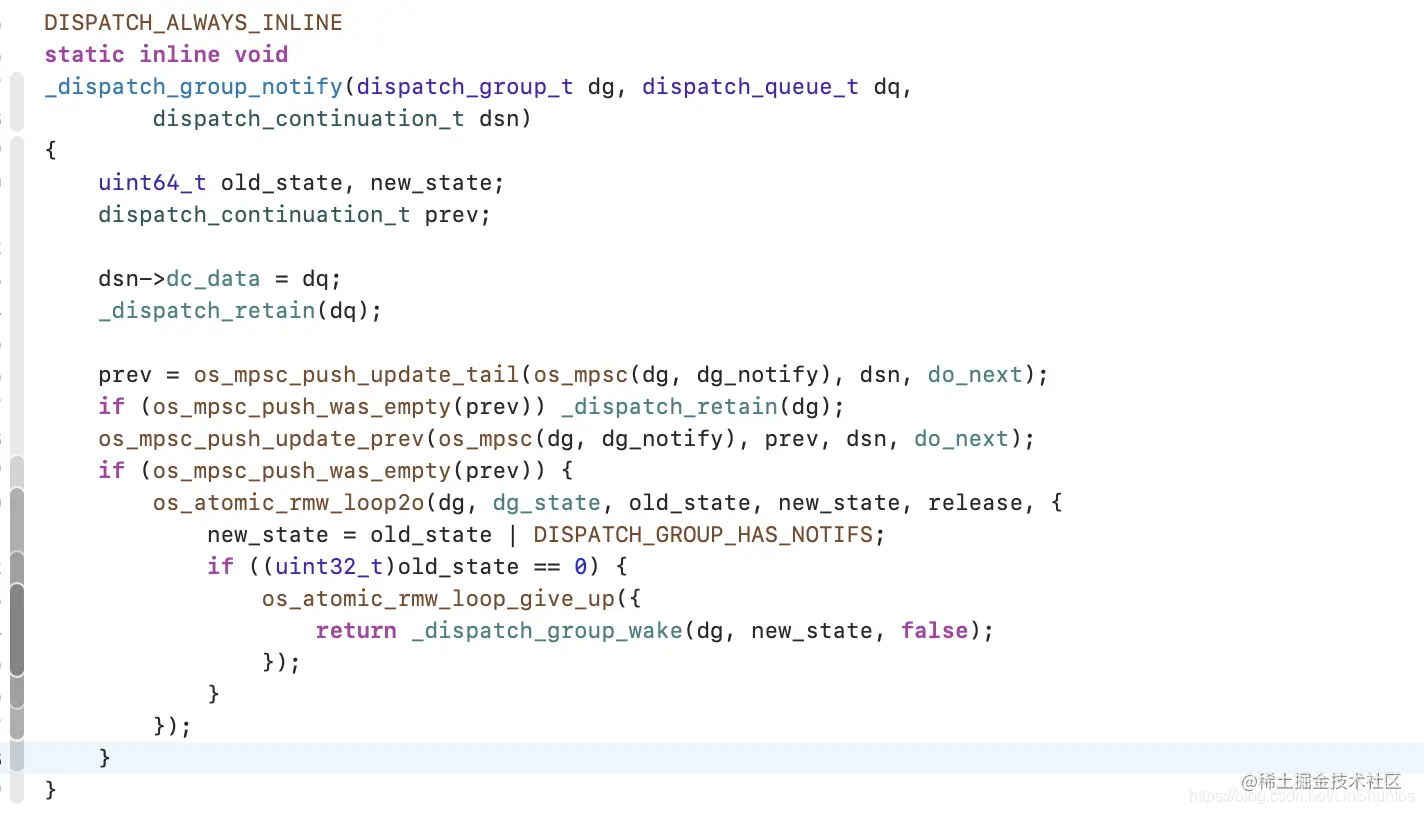Click the os_atomic_rmw_loop_give_up macro

click(438, 598)
